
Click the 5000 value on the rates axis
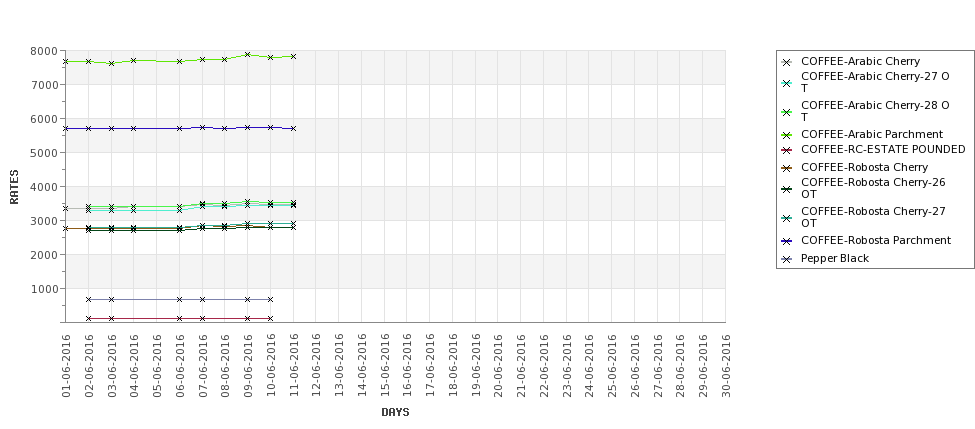click(x=44, y=153)
